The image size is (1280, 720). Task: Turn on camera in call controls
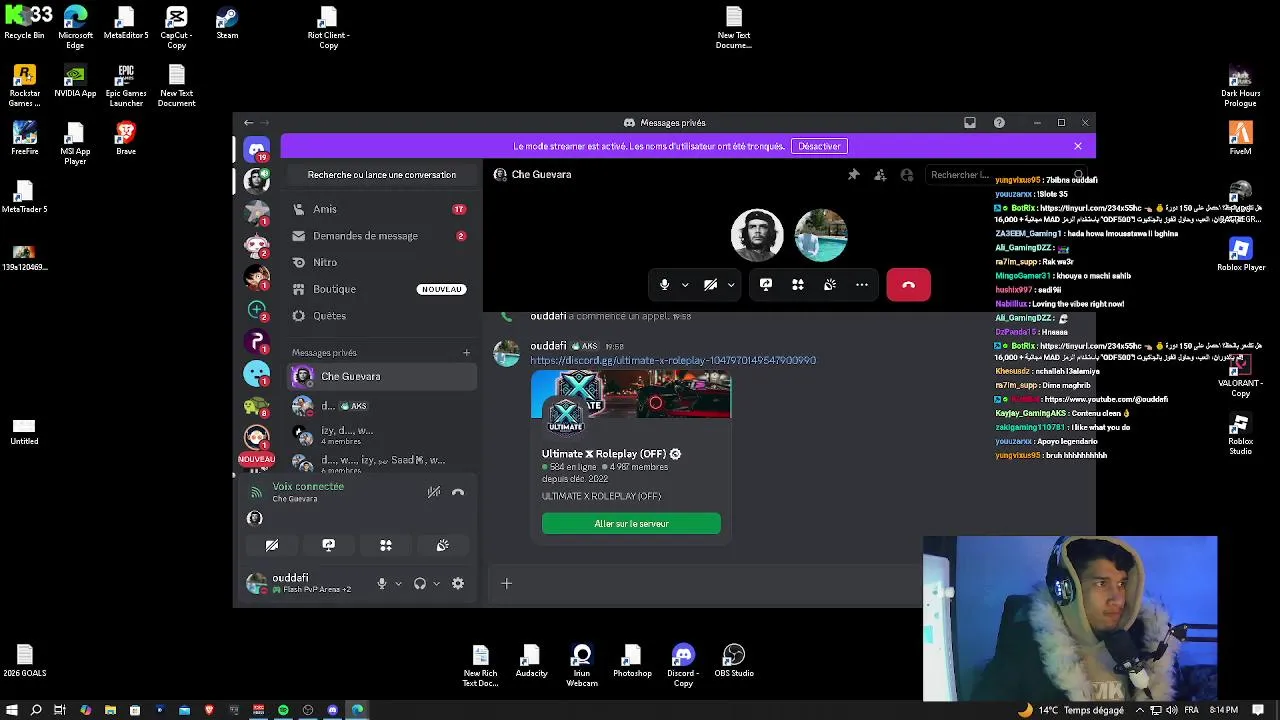pos(710,285)
